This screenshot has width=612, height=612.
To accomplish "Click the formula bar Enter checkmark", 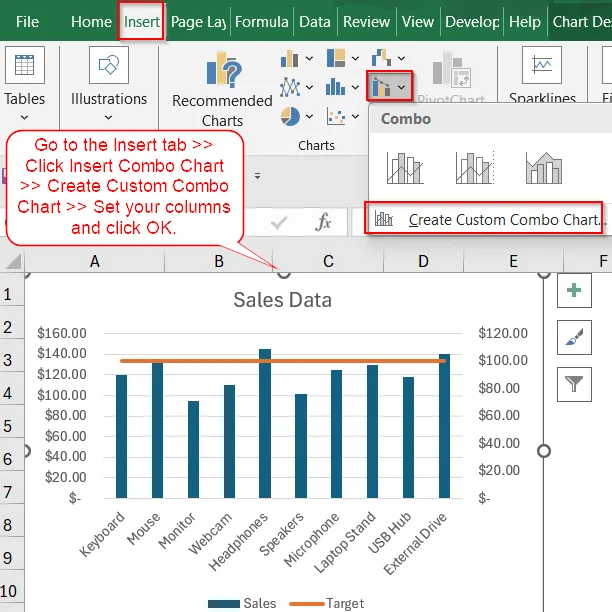I will tap(279, 222).
